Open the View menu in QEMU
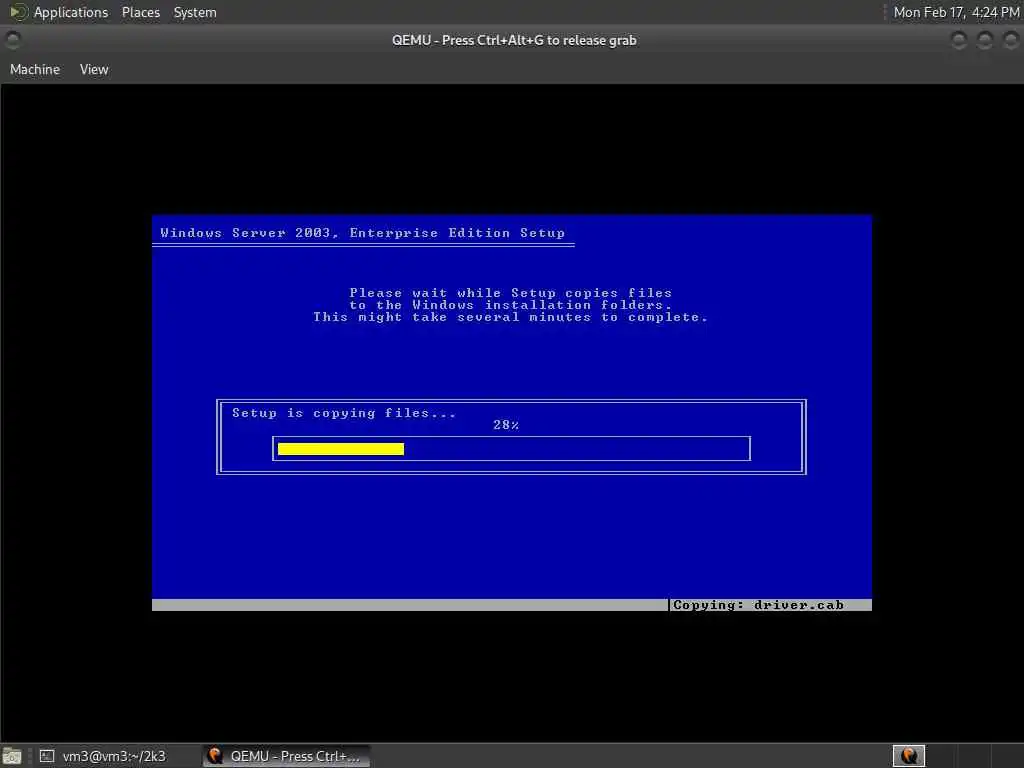The image size is (1024, 768). point(94,69)
